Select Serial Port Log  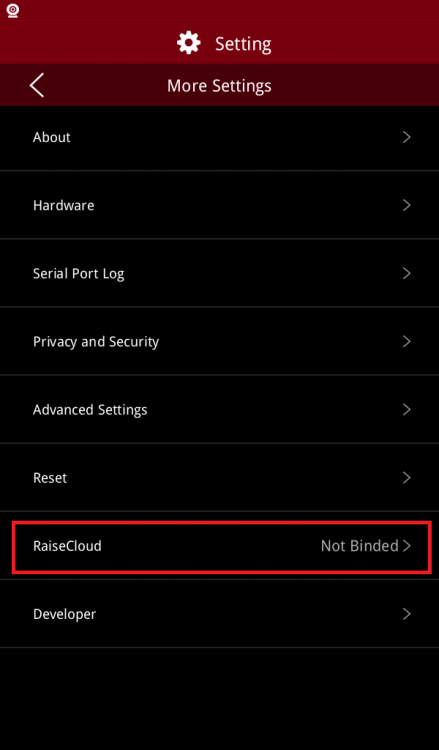[x=220, y=273]
